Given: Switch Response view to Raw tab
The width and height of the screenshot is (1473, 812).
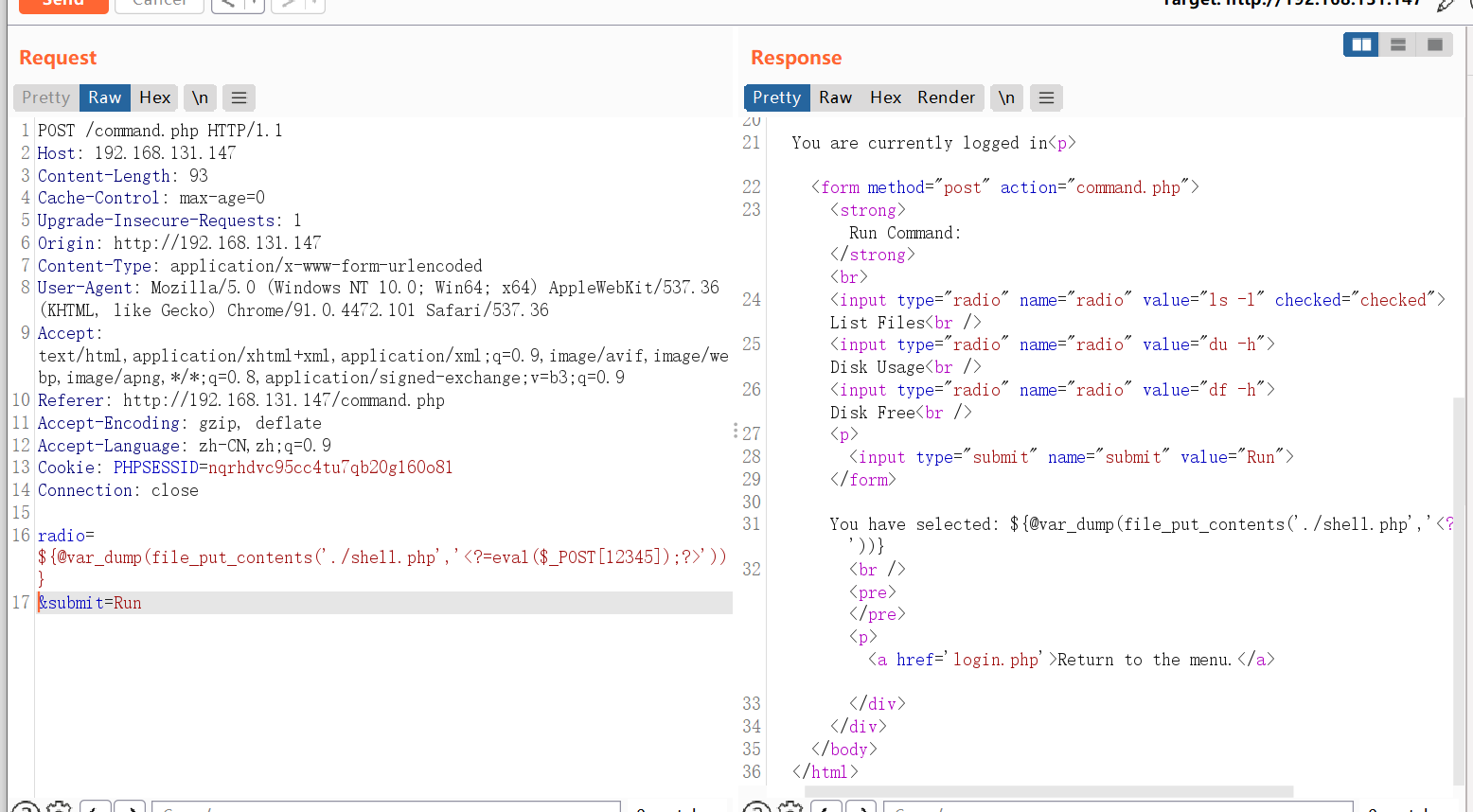Looking at the screenshot, I should 836,97.
